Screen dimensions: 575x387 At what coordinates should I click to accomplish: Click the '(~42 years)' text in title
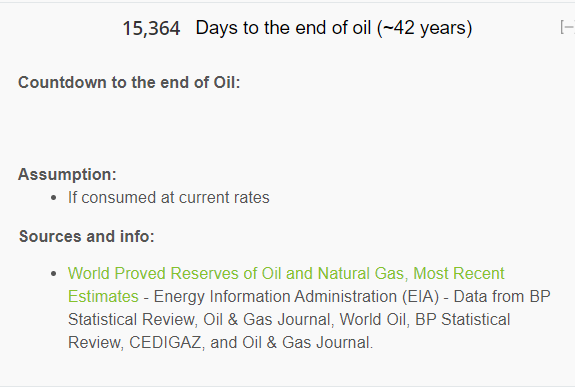[x=425, y=28]
